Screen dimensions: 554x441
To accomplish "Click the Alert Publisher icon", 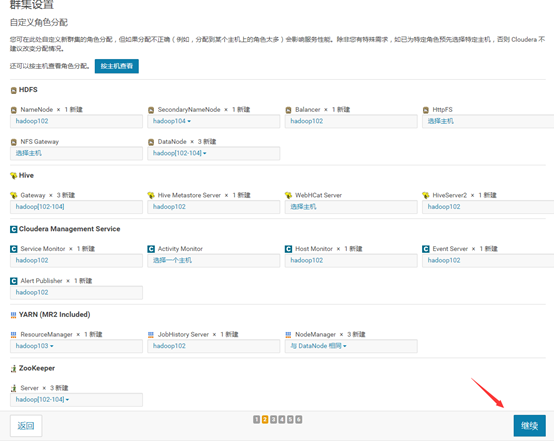I will tap(14, 281).
